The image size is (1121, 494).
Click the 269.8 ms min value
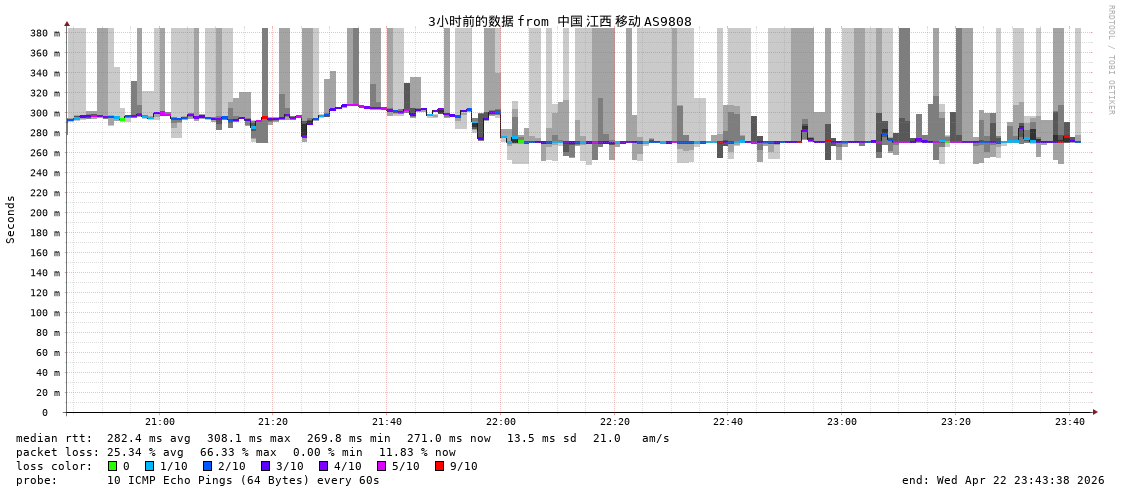click(x=349, y=438)
